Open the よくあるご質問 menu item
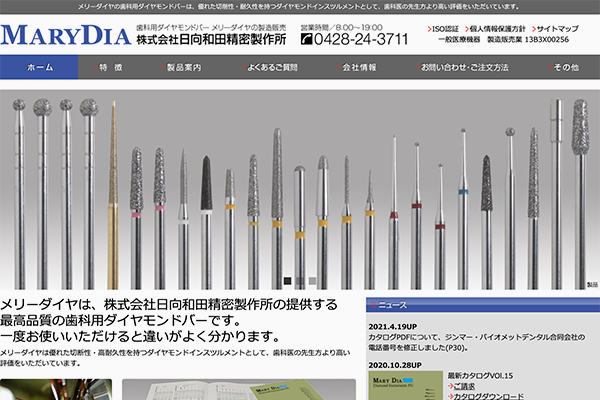Image resolution: width=600 pixels, height=400 pixels. pos(270,67)
